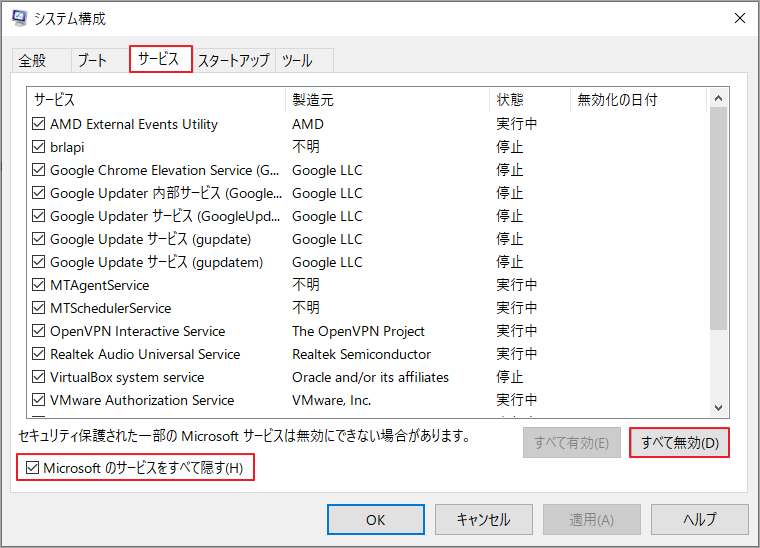Confirm with the OK button
Screen dimensions: 760x548
pyautogui.click(x=376, y=519)
